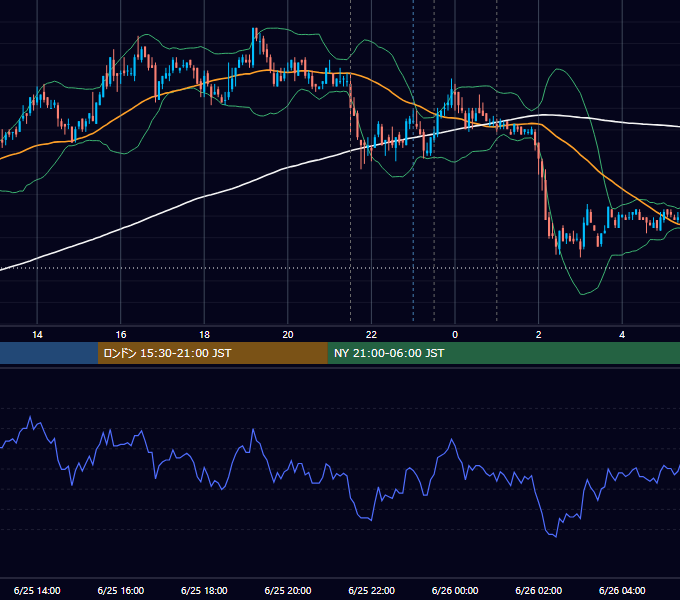Click the London 15:30-21:00 JST session bar

212,353
